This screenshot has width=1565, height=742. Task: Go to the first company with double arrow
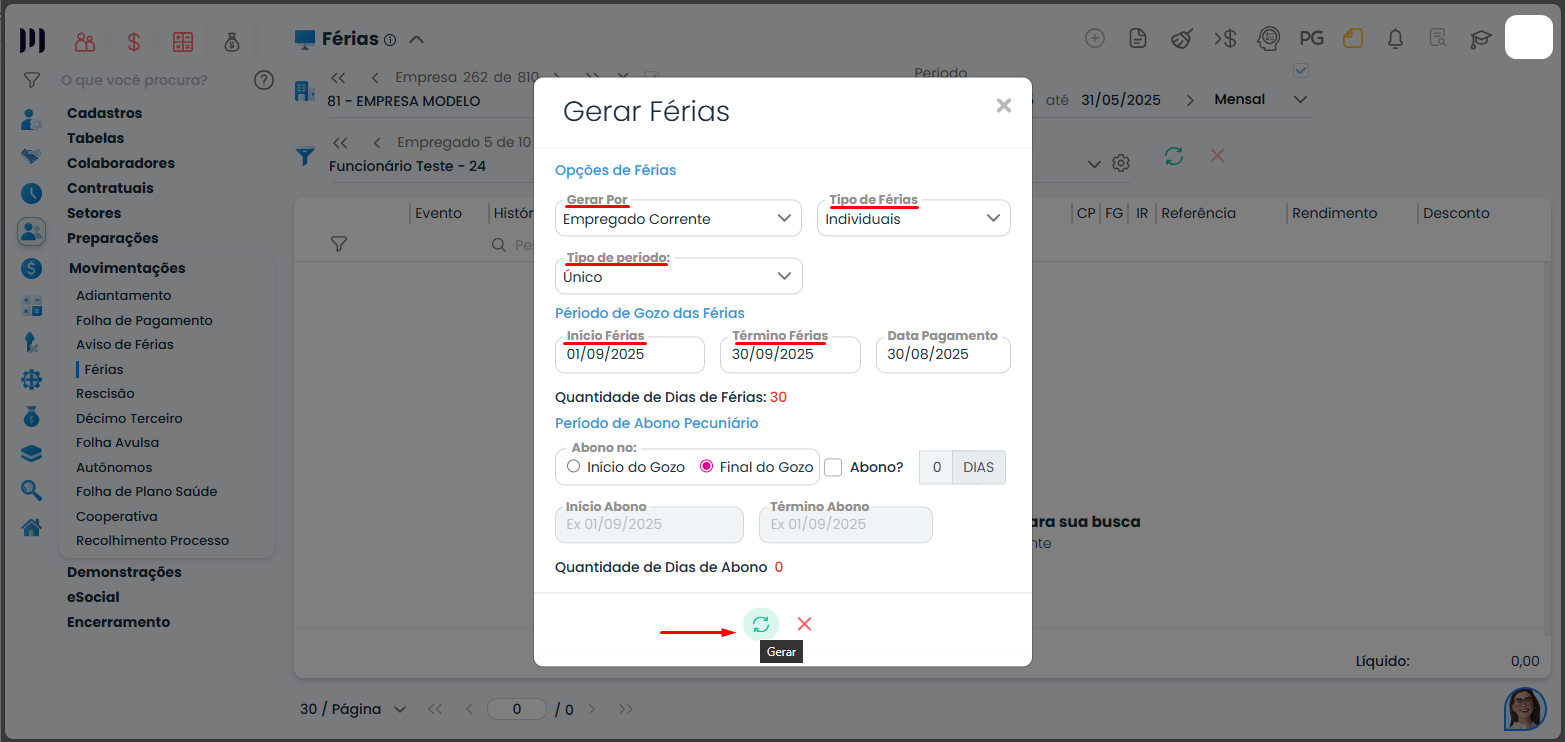[x=338, y=77]
